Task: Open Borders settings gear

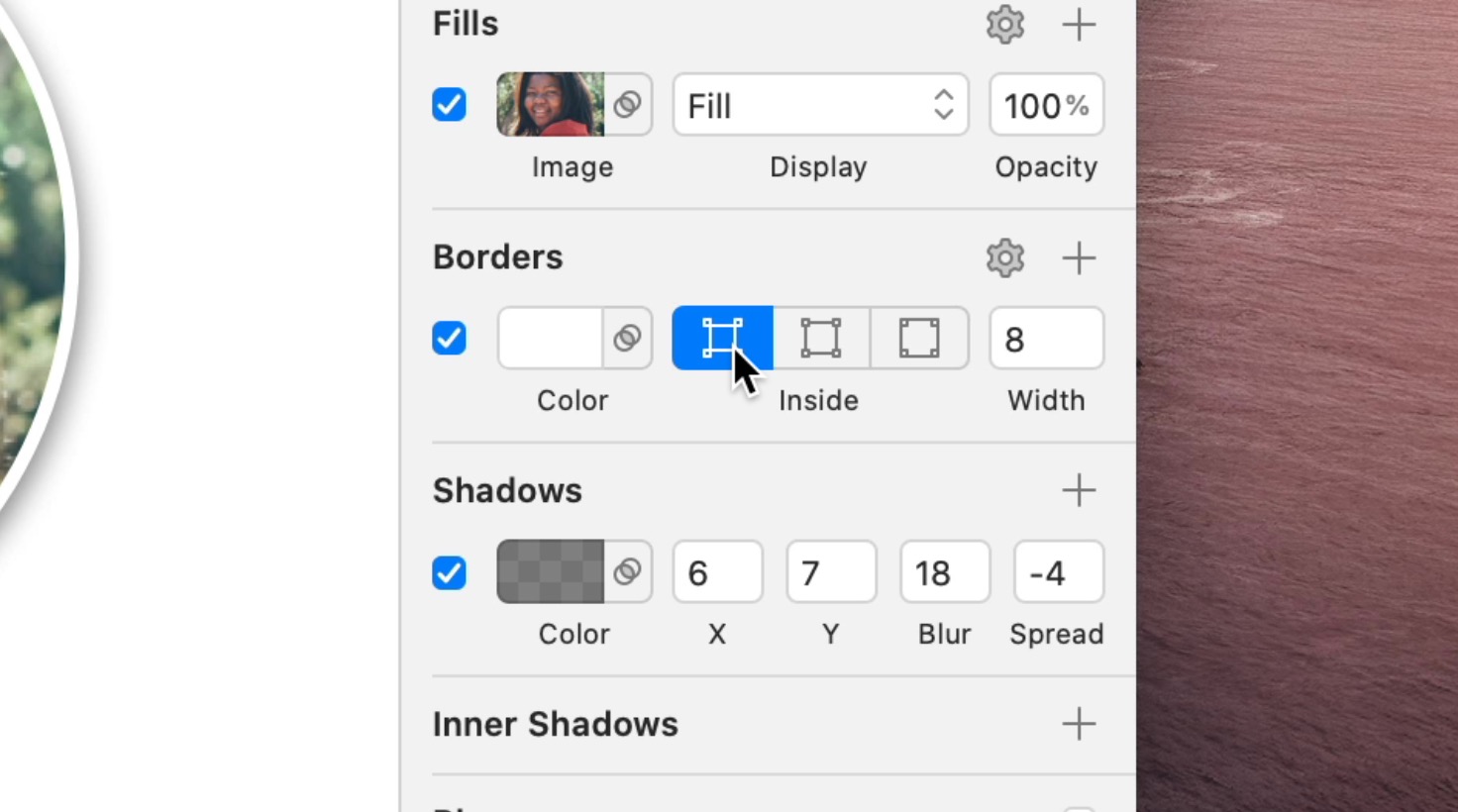Action: 1004,258
